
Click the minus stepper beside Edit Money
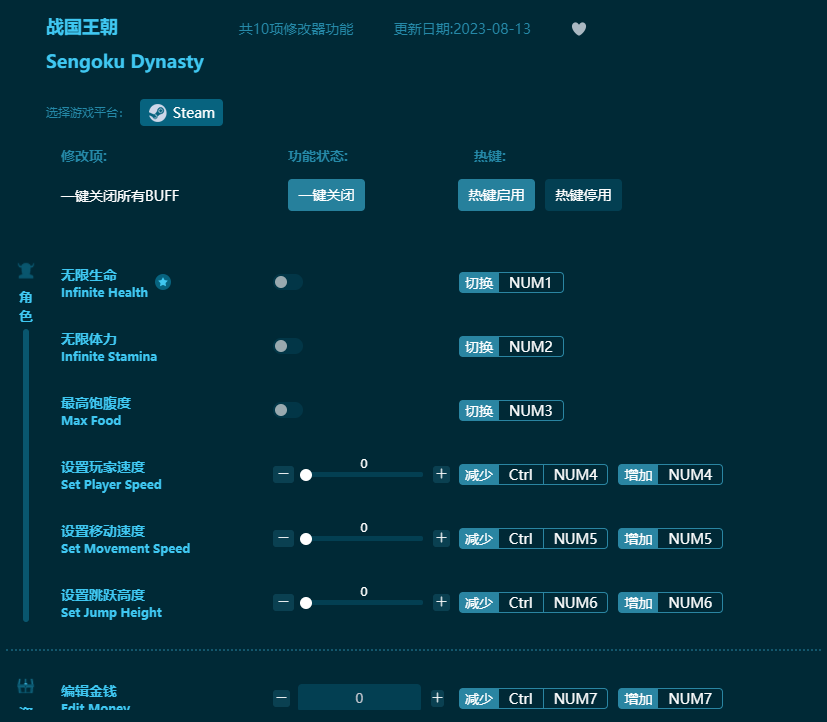(281, 697)
